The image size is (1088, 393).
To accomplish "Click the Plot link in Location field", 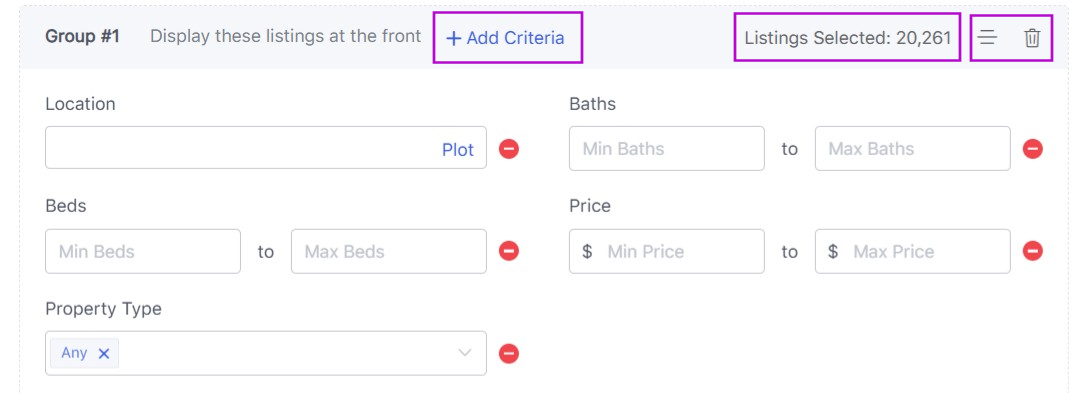I will (x=458, y=149).
